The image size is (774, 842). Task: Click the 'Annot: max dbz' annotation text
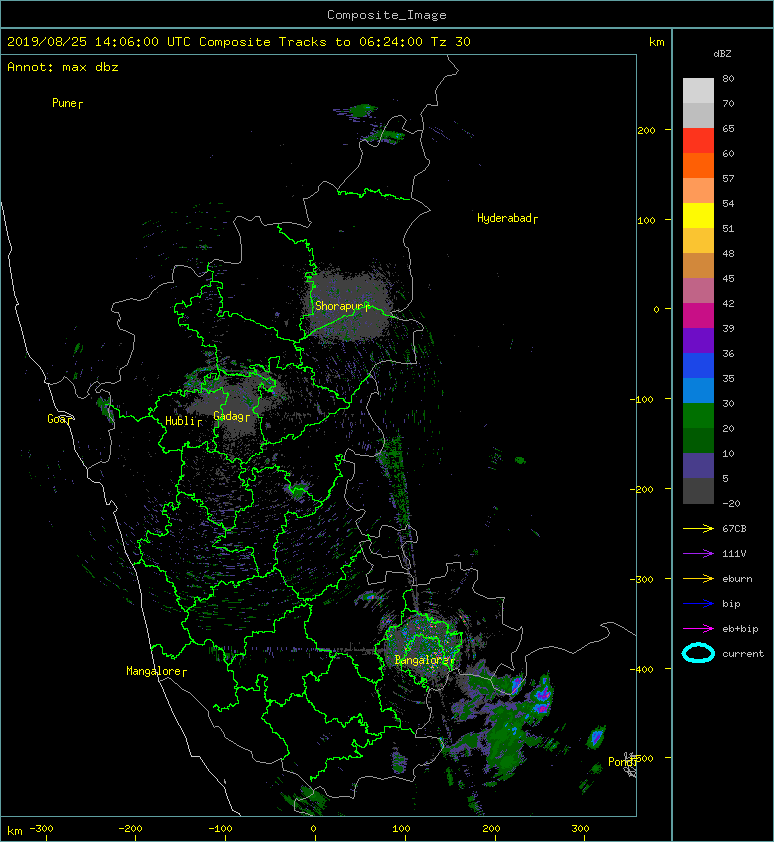(x=63, y=67)
